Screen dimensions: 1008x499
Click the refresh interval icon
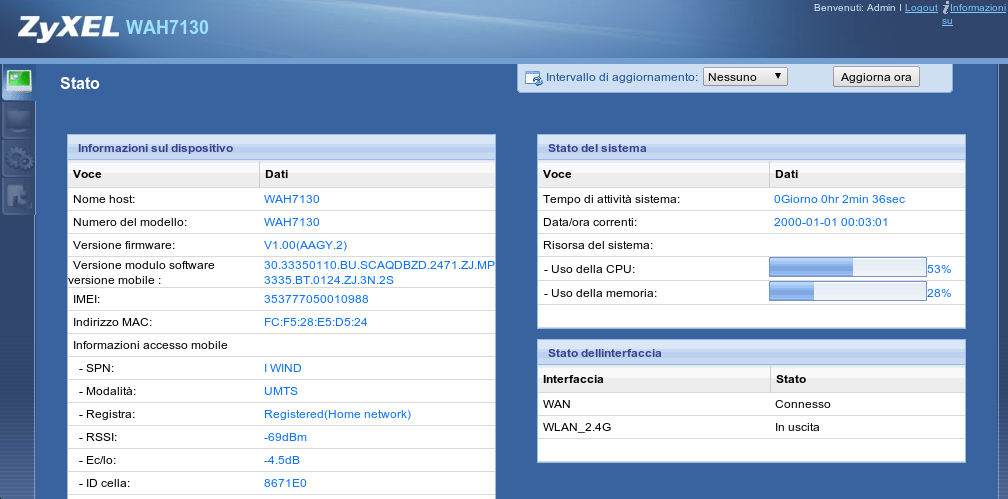coord(534,78)
